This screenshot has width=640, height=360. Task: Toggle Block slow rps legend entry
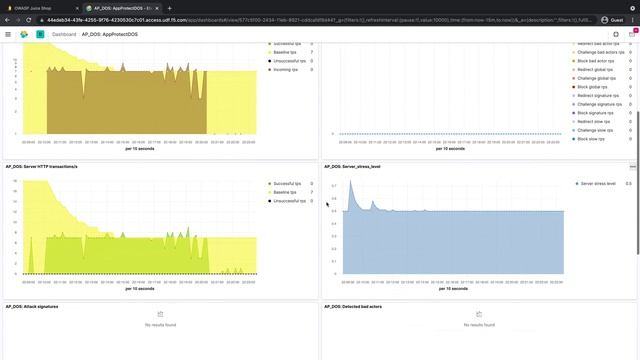coord(591,139)
